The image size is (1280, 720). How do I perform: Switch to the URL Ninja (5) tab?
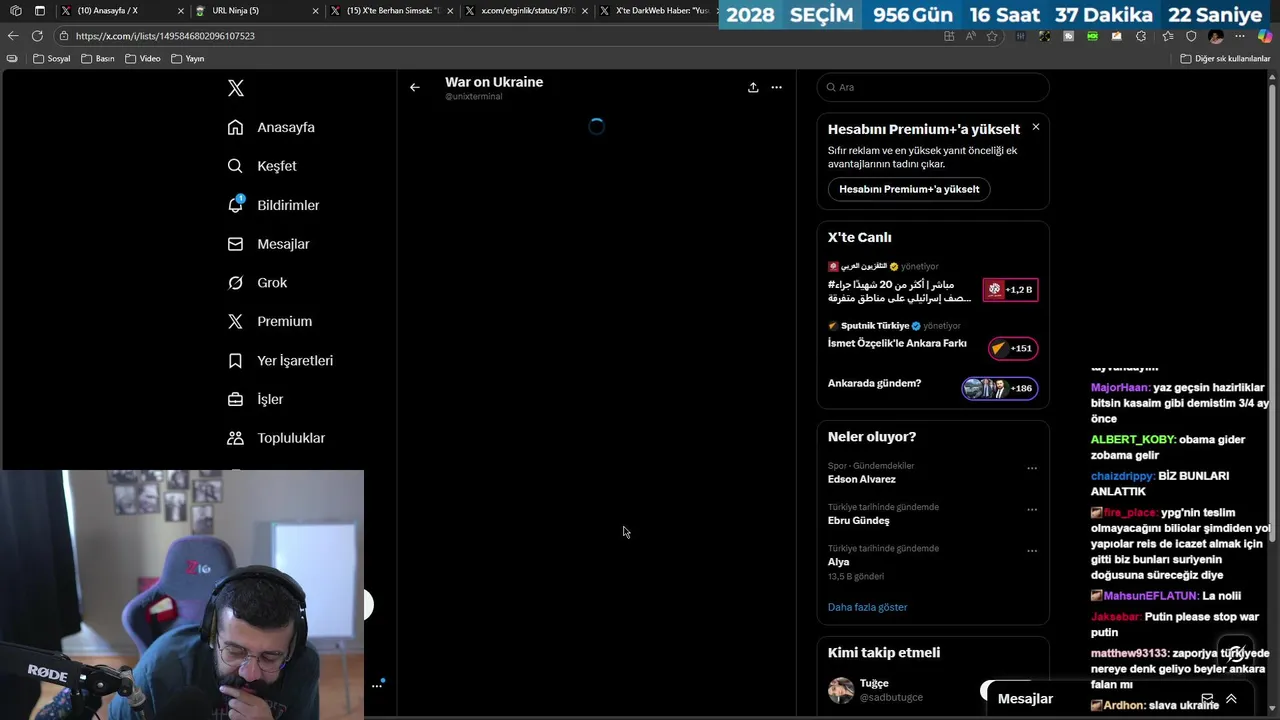coord(256,10)
